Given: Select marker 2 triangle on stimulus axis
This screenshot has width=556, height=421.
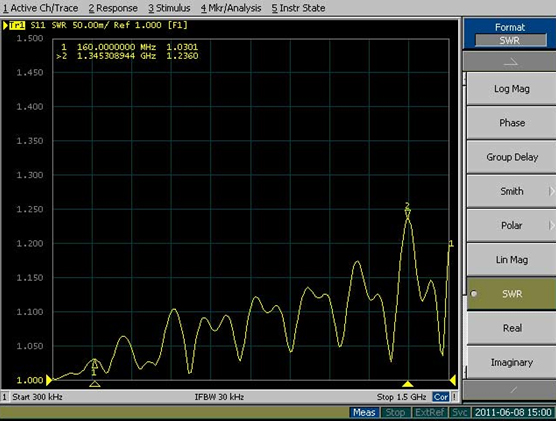Looking at the screenshot, I should point(408,384).
